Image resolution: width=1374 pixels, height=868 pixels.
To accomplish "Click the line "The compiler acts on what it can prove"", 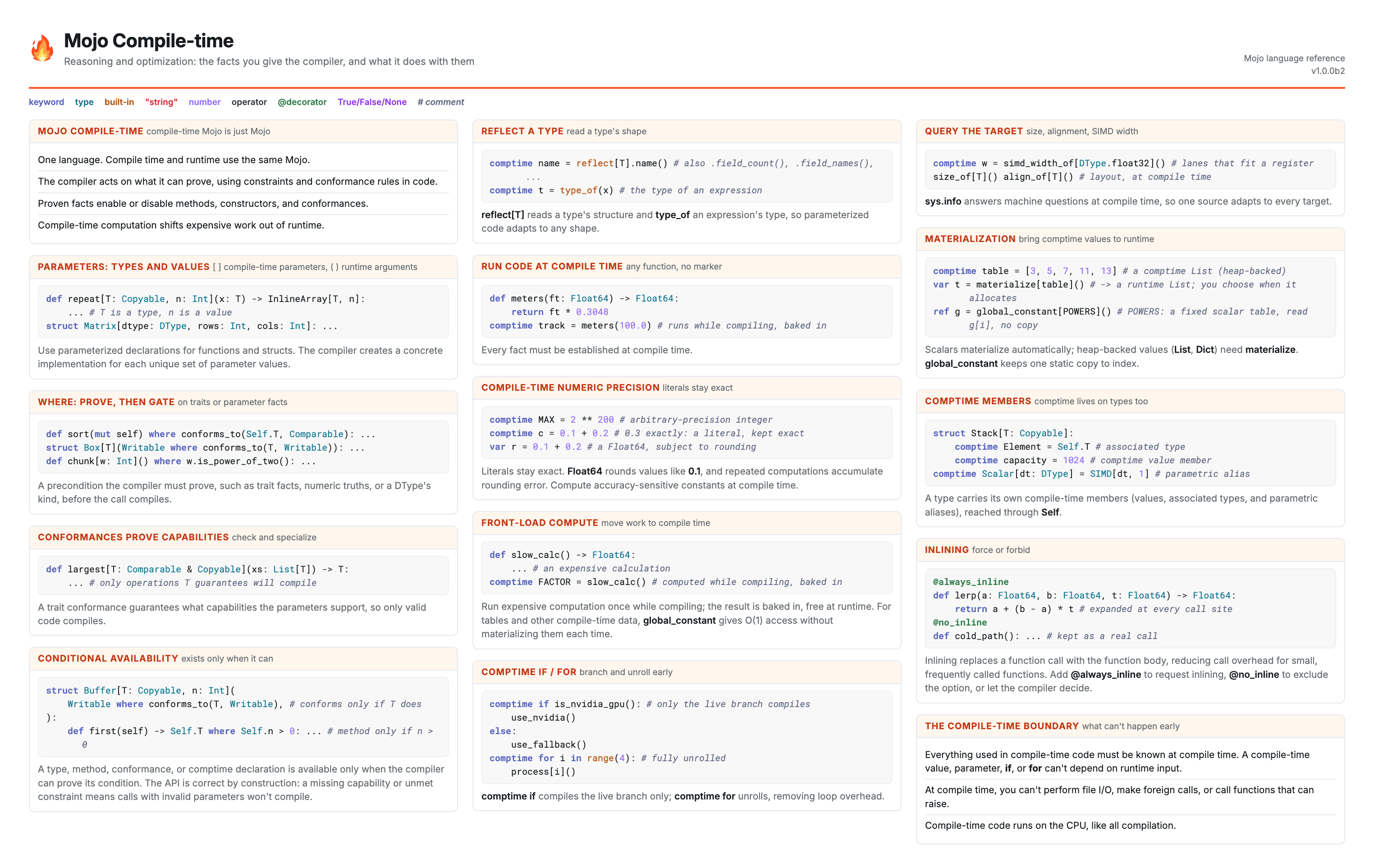I will tap(238, 181).
